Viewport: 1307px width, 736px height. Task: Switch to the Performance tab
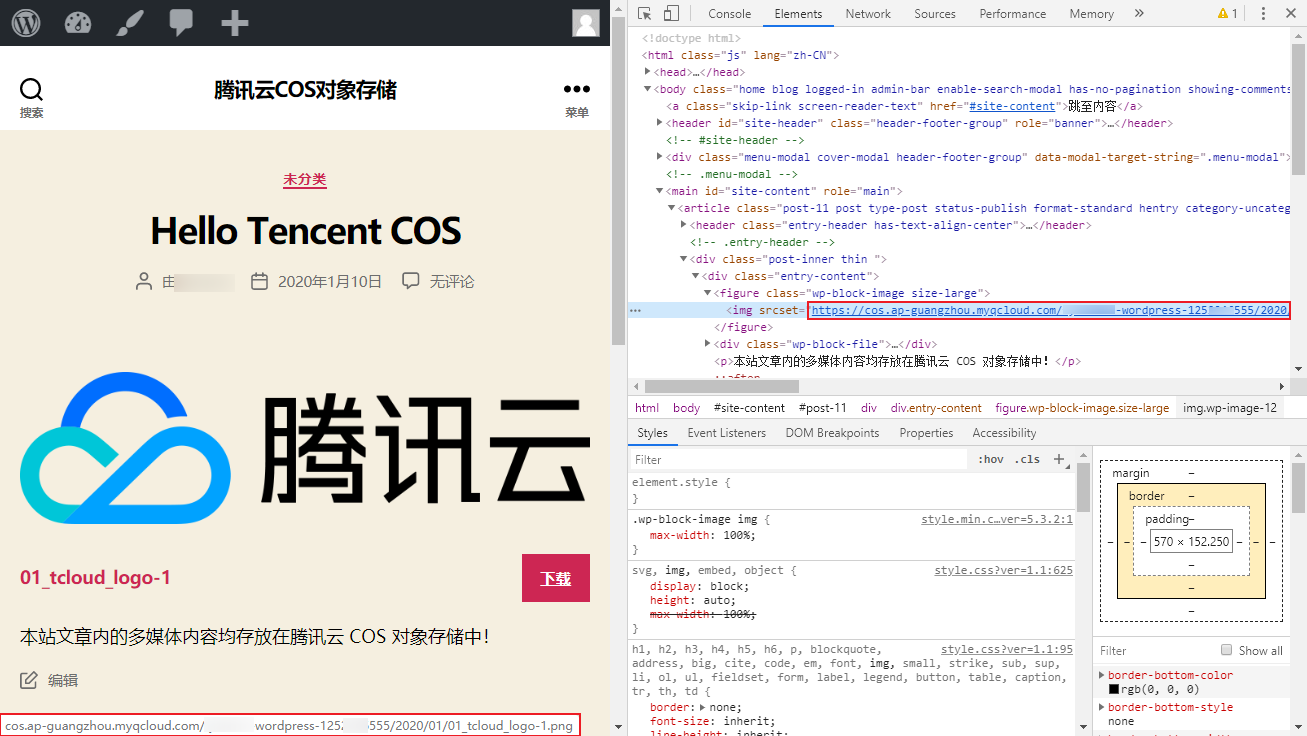click(1013, 14)
